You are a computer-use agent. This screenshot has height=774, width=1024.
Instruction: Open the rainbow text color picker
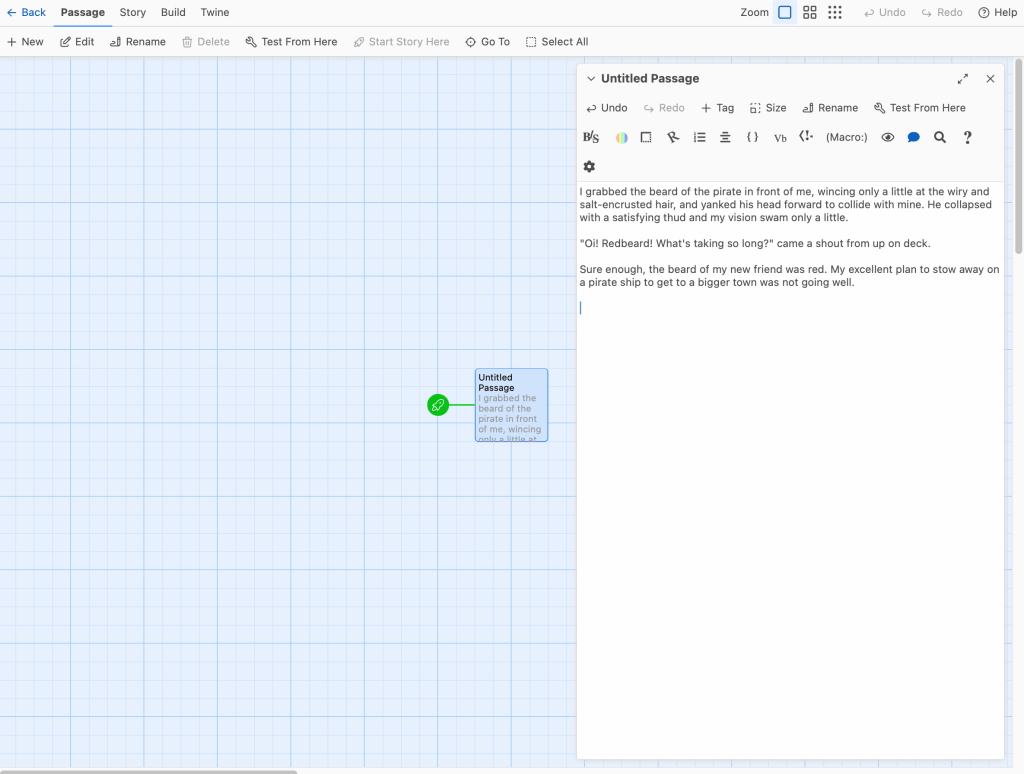pyautogui.click(x=621, y=137)
